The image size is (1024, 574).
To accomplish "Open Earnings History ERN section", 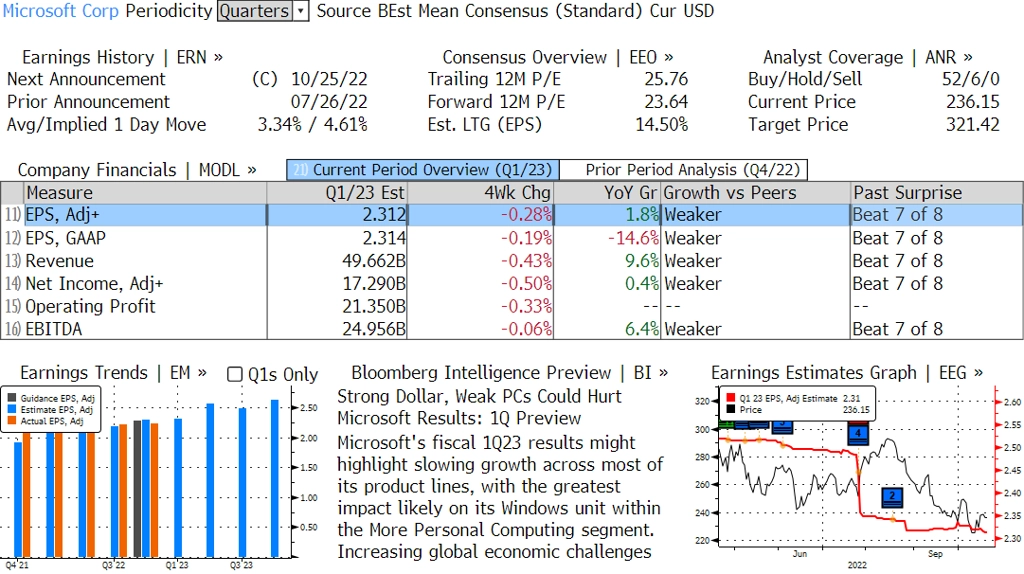I will point(122,57).
